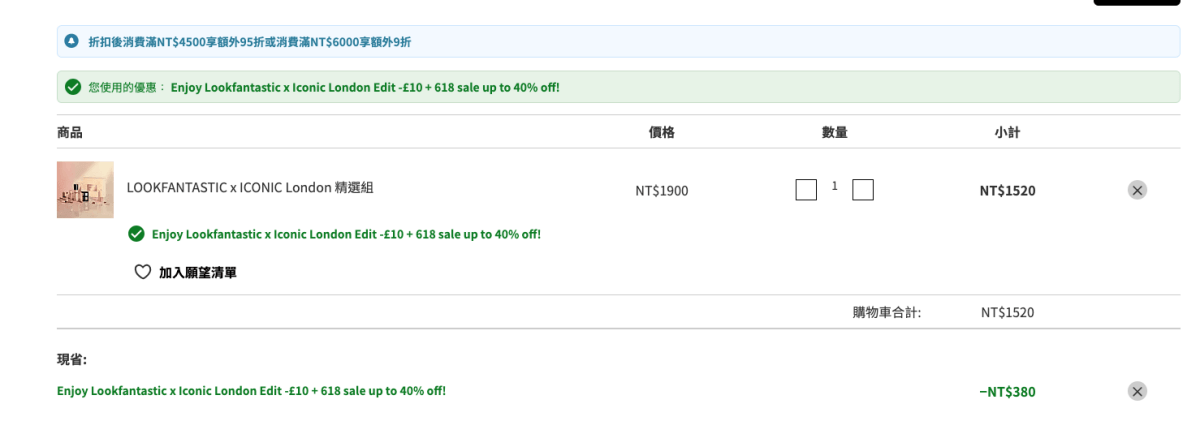1200x421 pixels.
Task: Open the LOOKFANTASTIC x ICONIC London 精選組 link
Action: coord(250,187)
